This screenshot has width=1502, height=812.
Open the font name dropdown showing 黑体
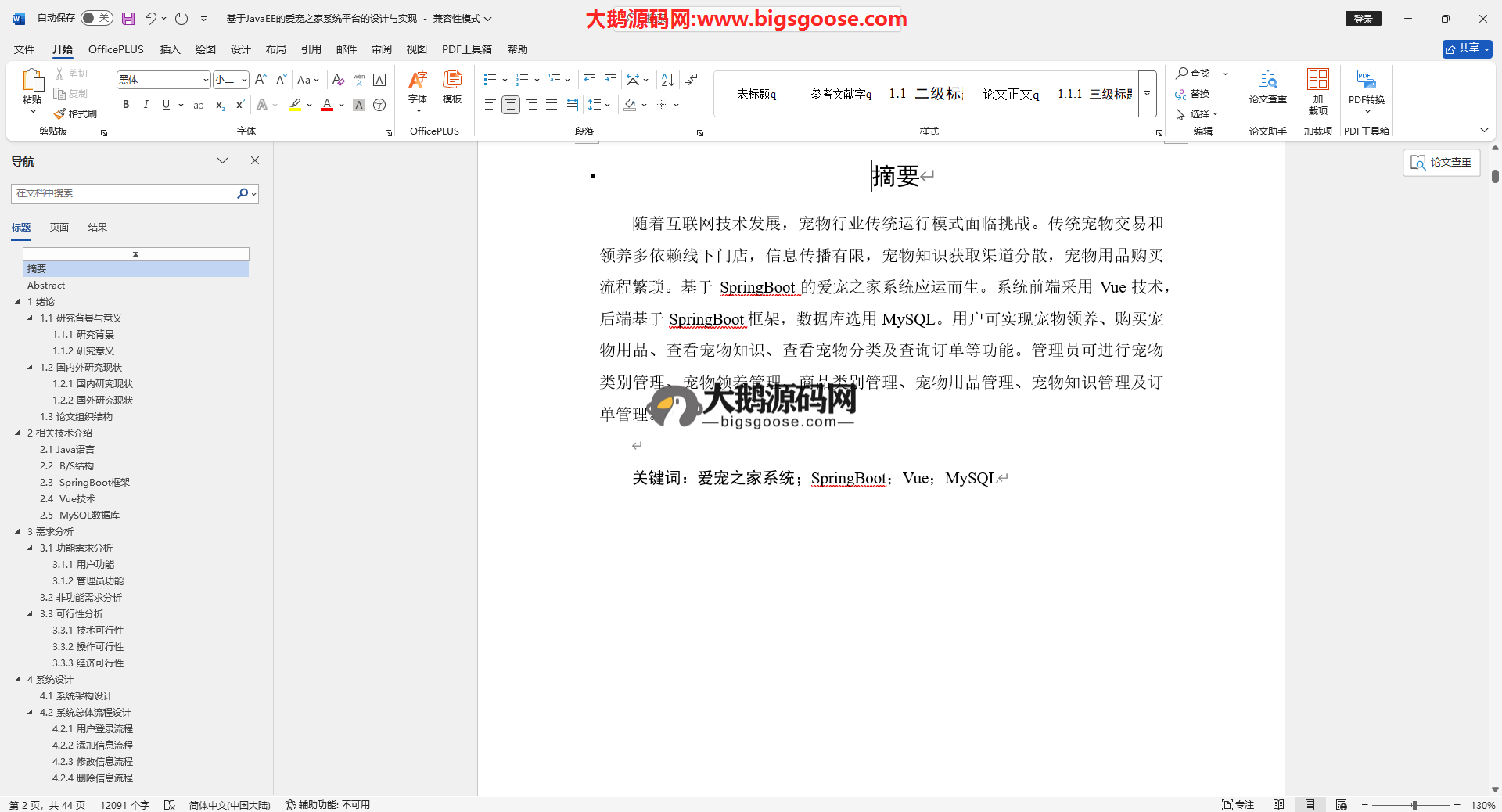[x=206, y=80]
